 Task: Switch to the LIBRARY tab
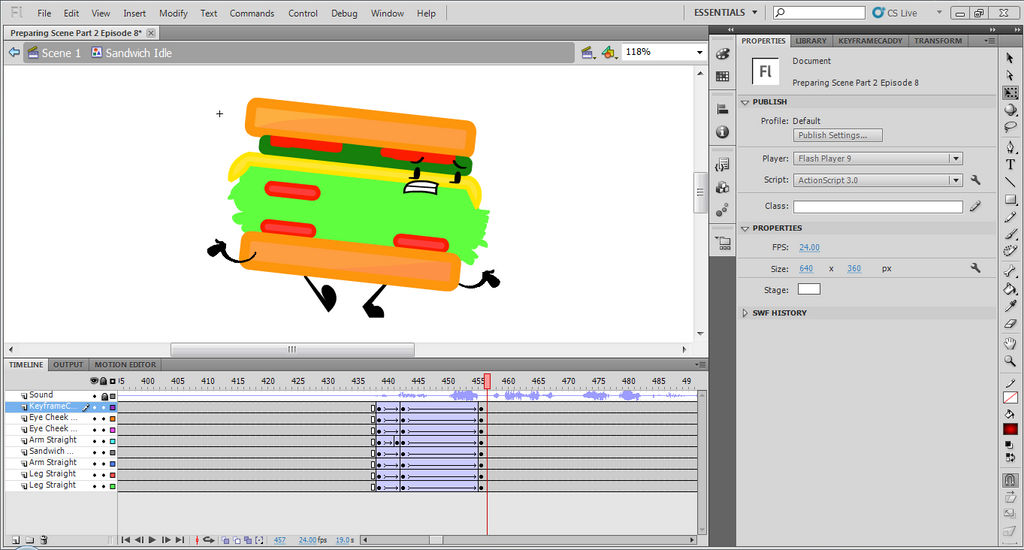pos(810,40)
